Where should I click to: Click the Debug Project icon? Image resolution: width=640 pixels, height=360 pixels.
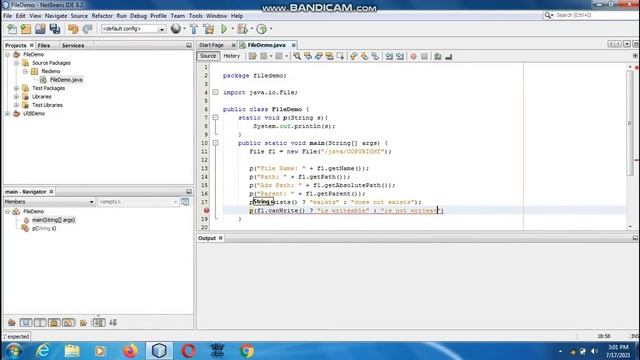tap(242, 29)
